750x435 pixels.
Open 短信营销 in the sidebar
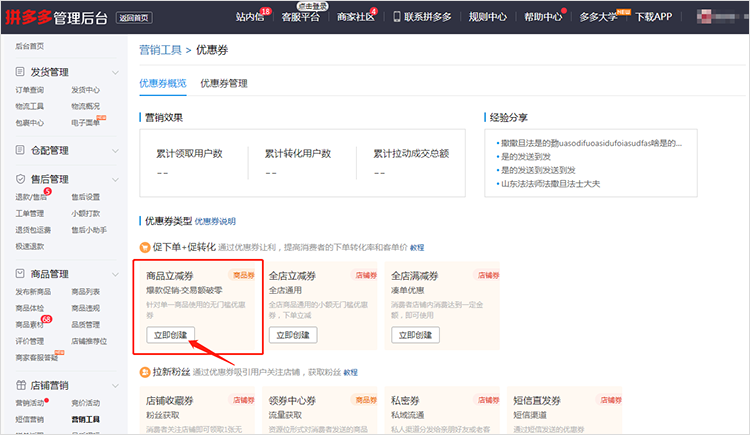click(x=30, y=420)
